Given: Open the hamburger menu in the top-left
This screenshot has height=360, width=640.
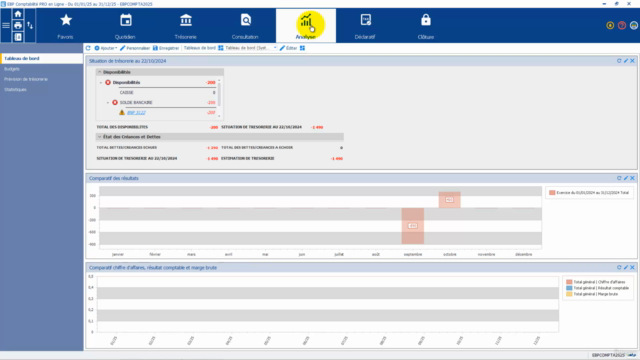Looking at the screenshot, I should (x=6, y=25).
